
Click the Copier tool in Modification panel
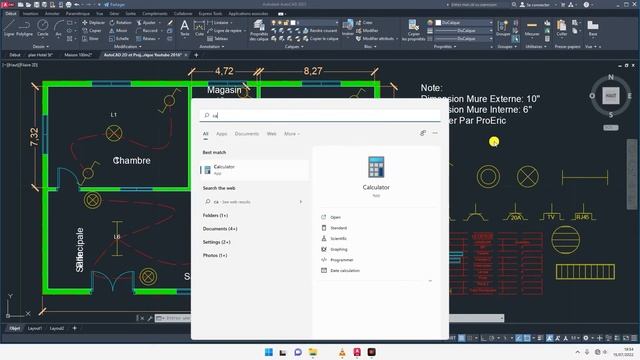point(92,31)
